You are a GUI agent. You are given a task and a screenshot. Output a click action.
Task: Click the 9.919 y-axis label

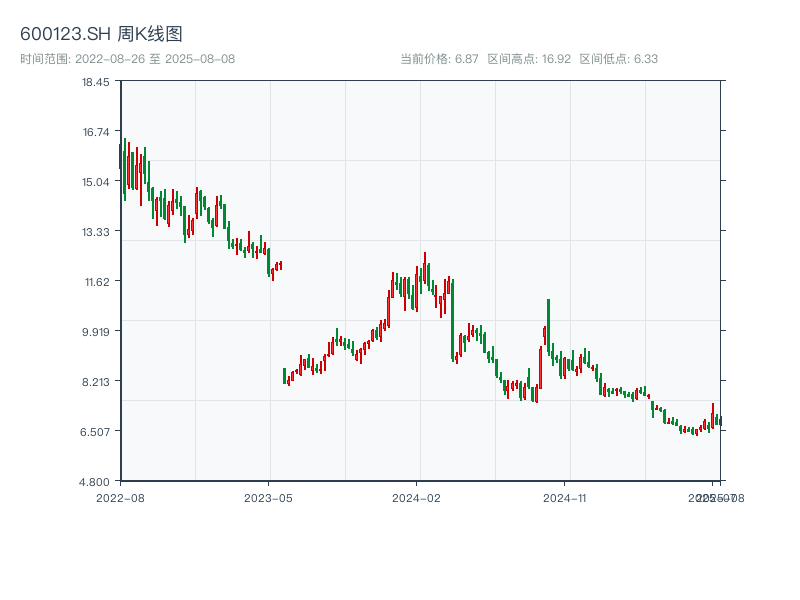pyautogui.click(x=95, y=331)
